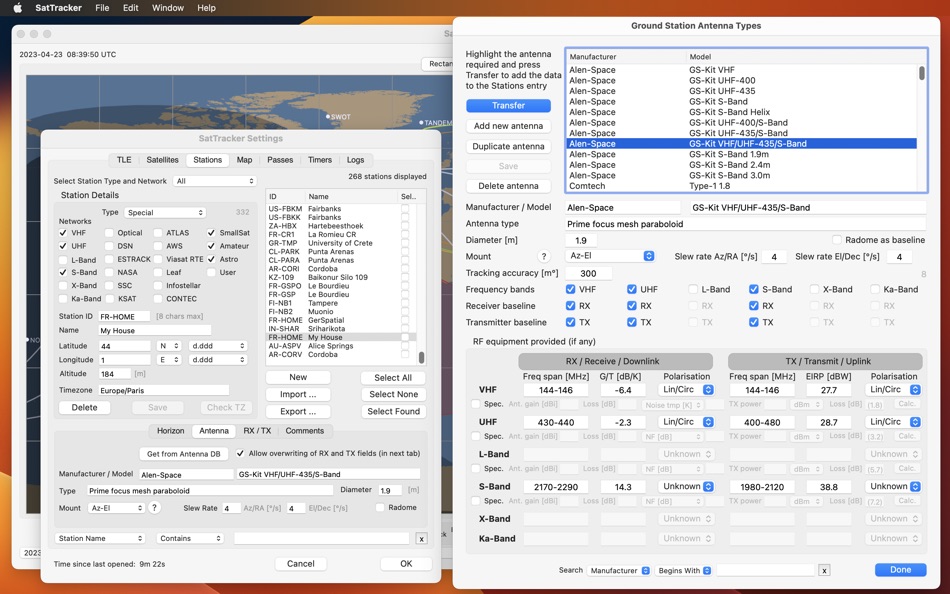
Task: Click the UHF RX Freq span field 430-440
Action: click(x=556, y=422)
